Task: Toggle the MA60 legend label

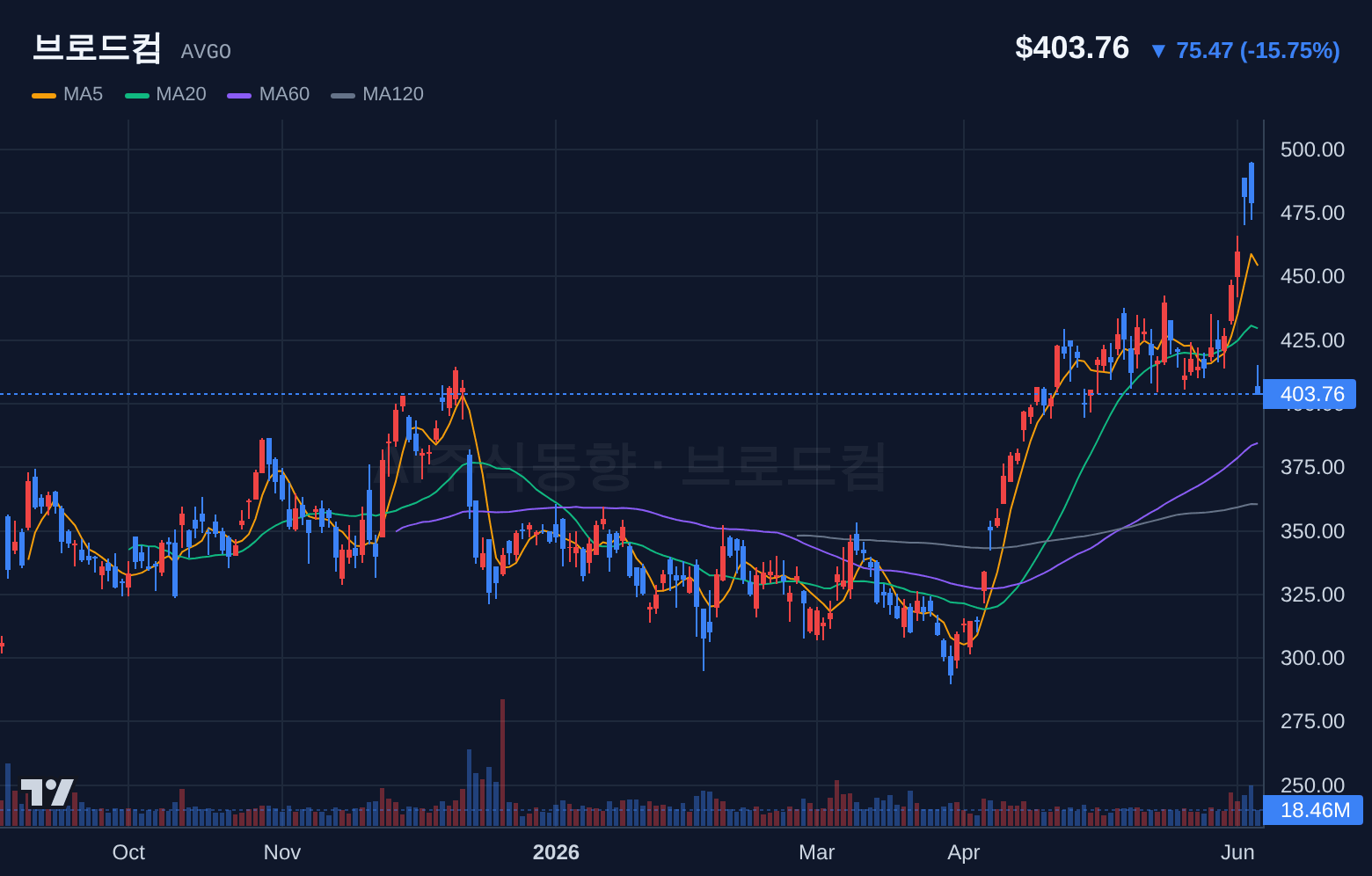Action: coord(284,94)
